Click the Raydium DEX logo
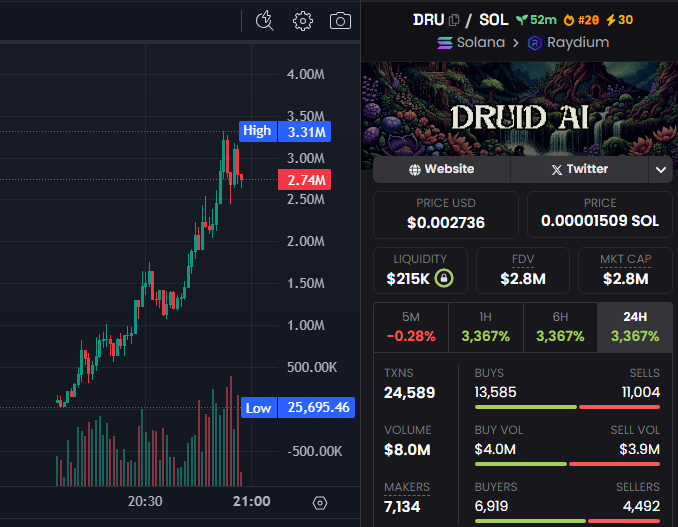The width and height of the screenshot is (678, 527). (x=535, y=43)
